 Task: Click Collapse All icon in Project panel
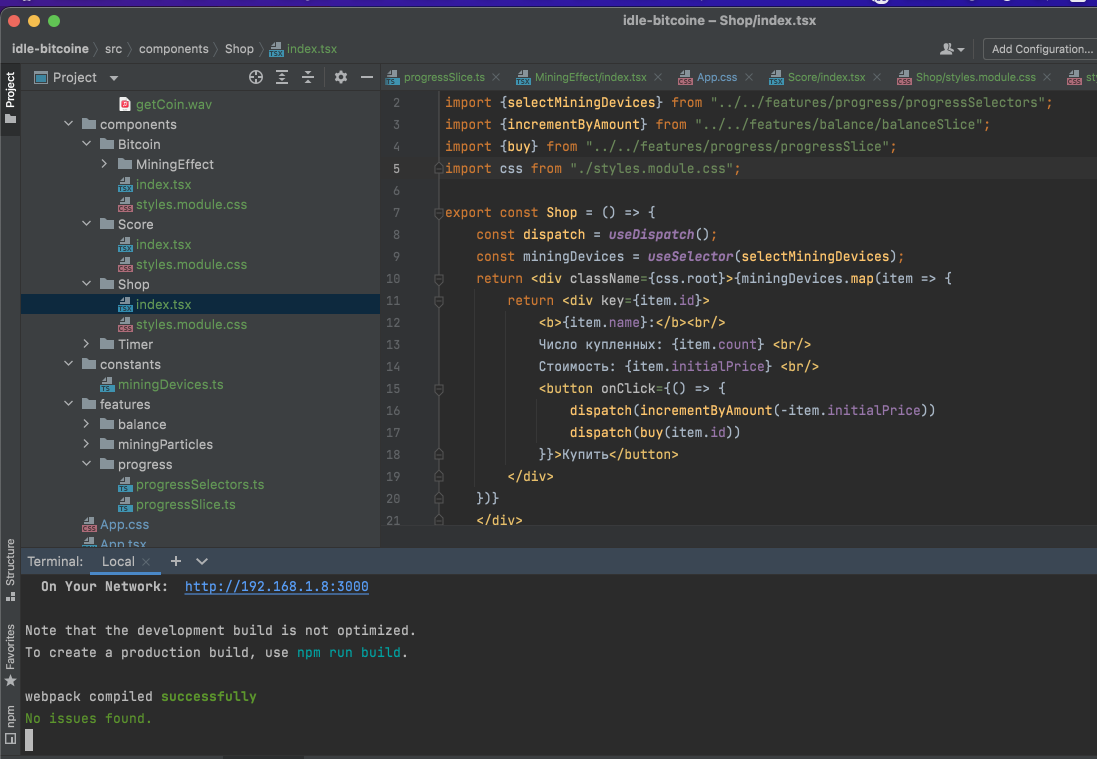pos(308,77)
